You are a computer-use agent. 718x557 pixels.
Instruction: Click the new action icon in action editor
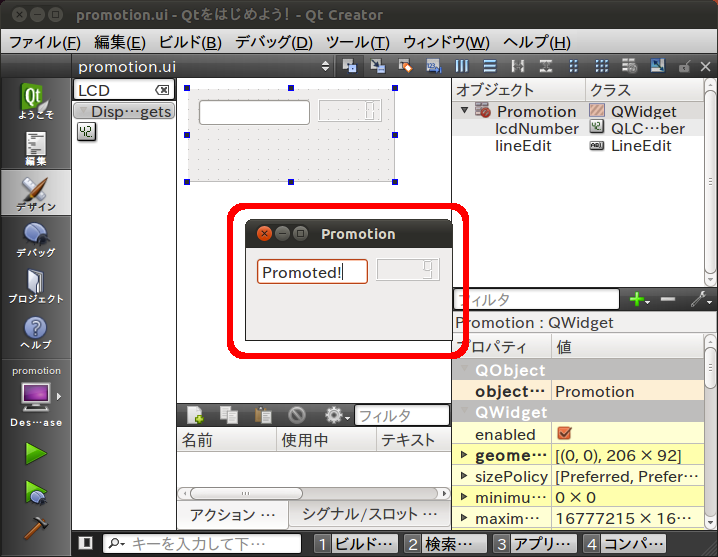pos(196,415)
